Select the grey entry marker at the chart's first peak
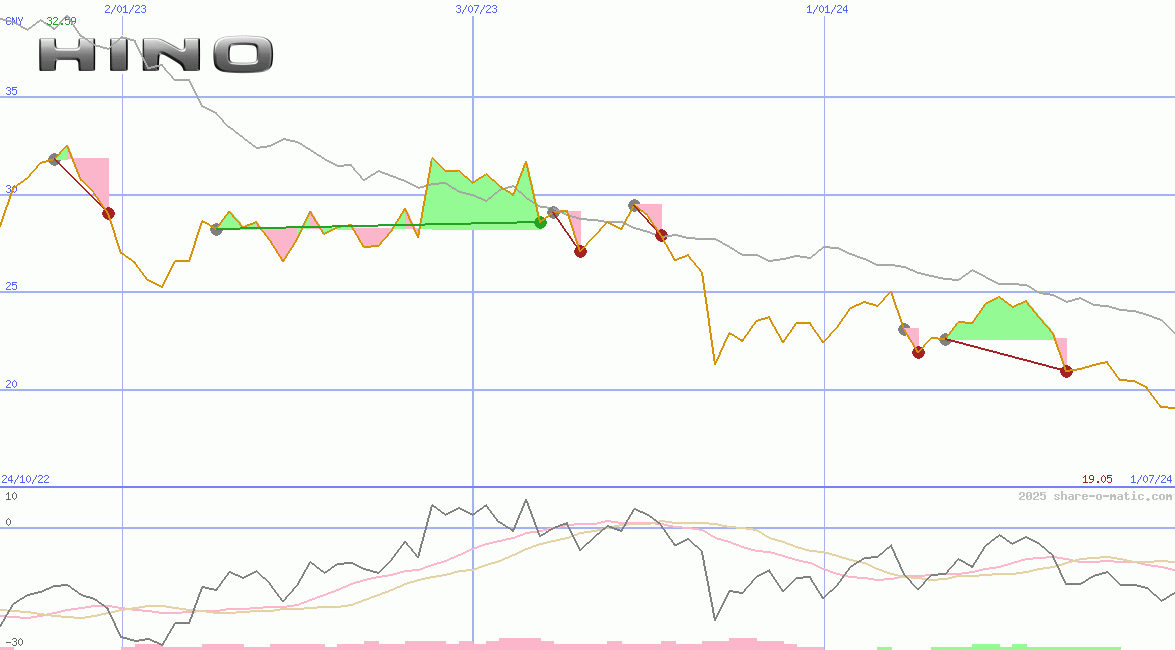The height and width of the screenshot is (650, 1175). coord(54,159)
